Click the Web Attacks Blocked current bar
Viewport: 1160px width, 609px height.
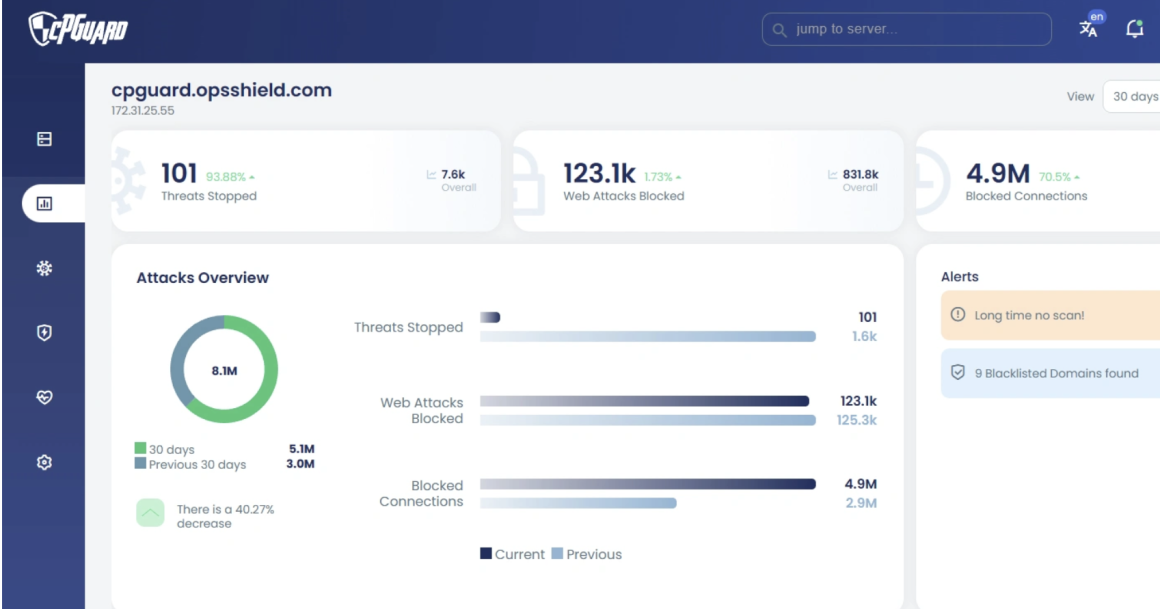click(644, 401)
